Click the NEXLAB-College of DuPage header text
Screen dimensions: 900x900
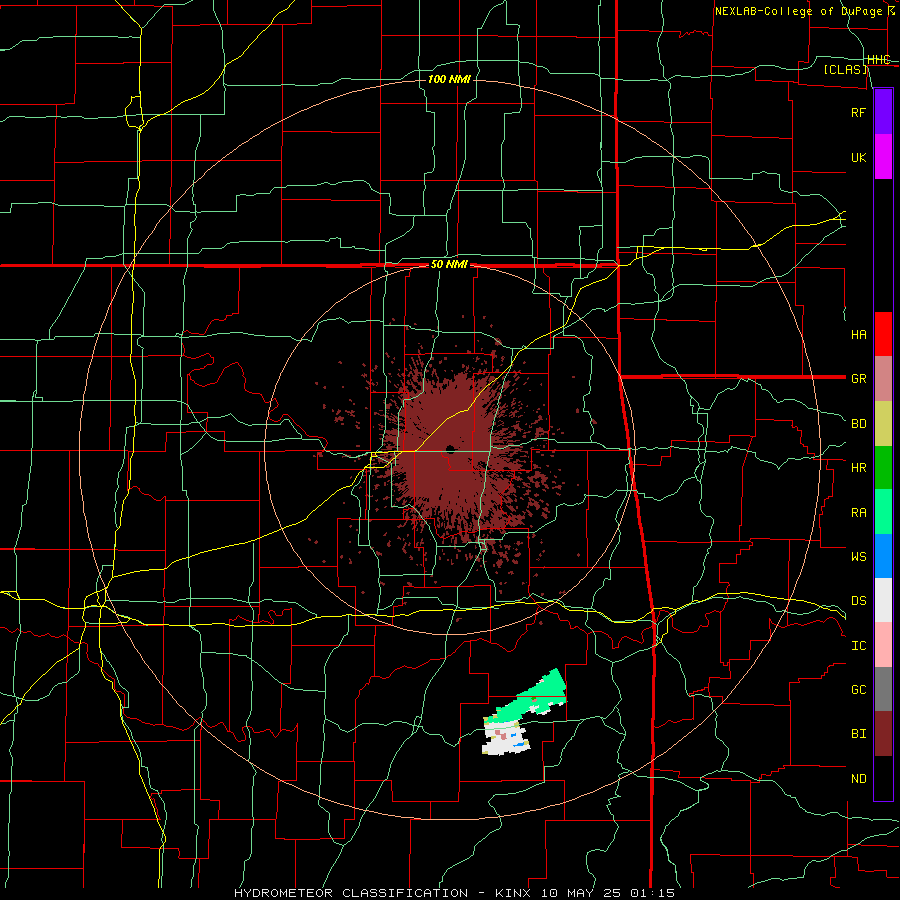pyautogui.click(x=798, y=11)
